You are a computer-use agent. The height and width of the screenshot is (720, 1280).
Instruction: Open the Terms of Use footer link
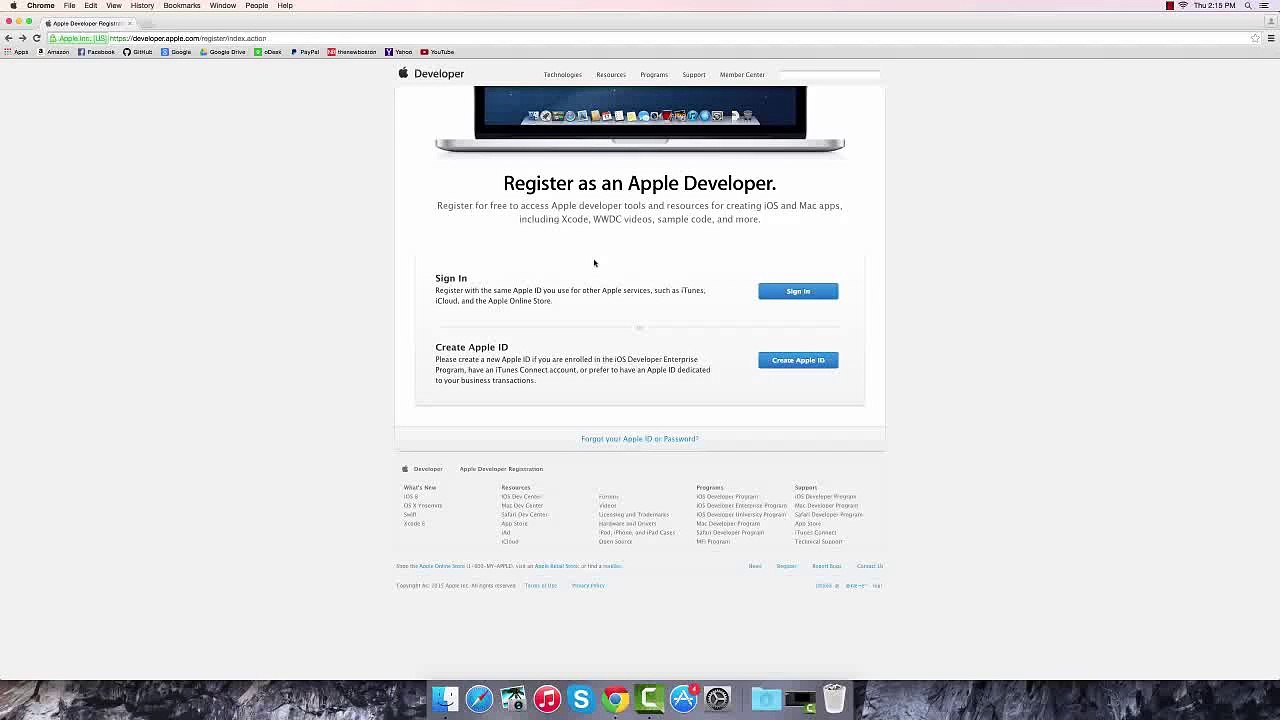click(x=541, y=586)
